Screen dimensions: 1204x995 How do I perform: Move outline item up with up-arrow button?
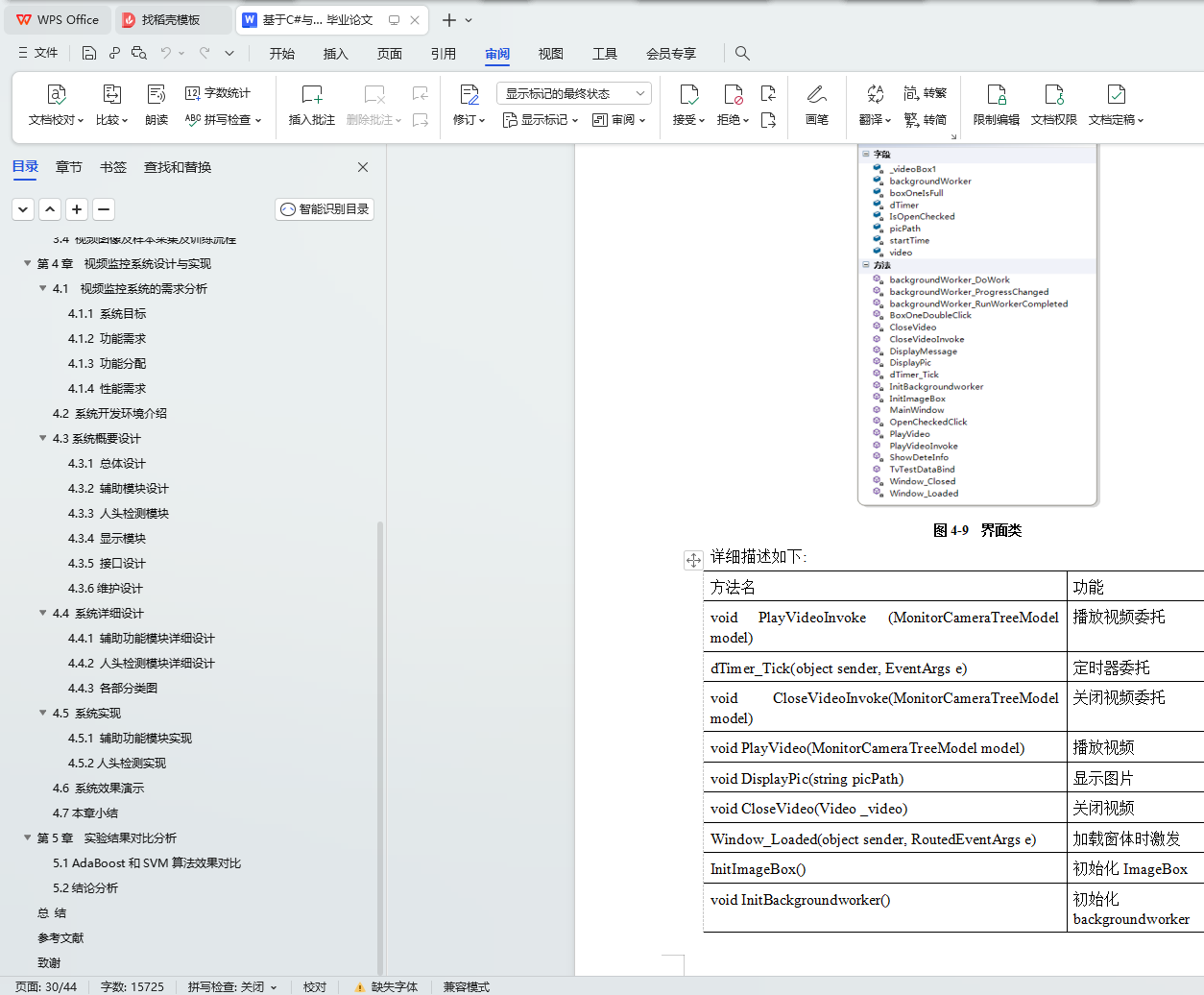pyautogui.click(x=50, y=208)
